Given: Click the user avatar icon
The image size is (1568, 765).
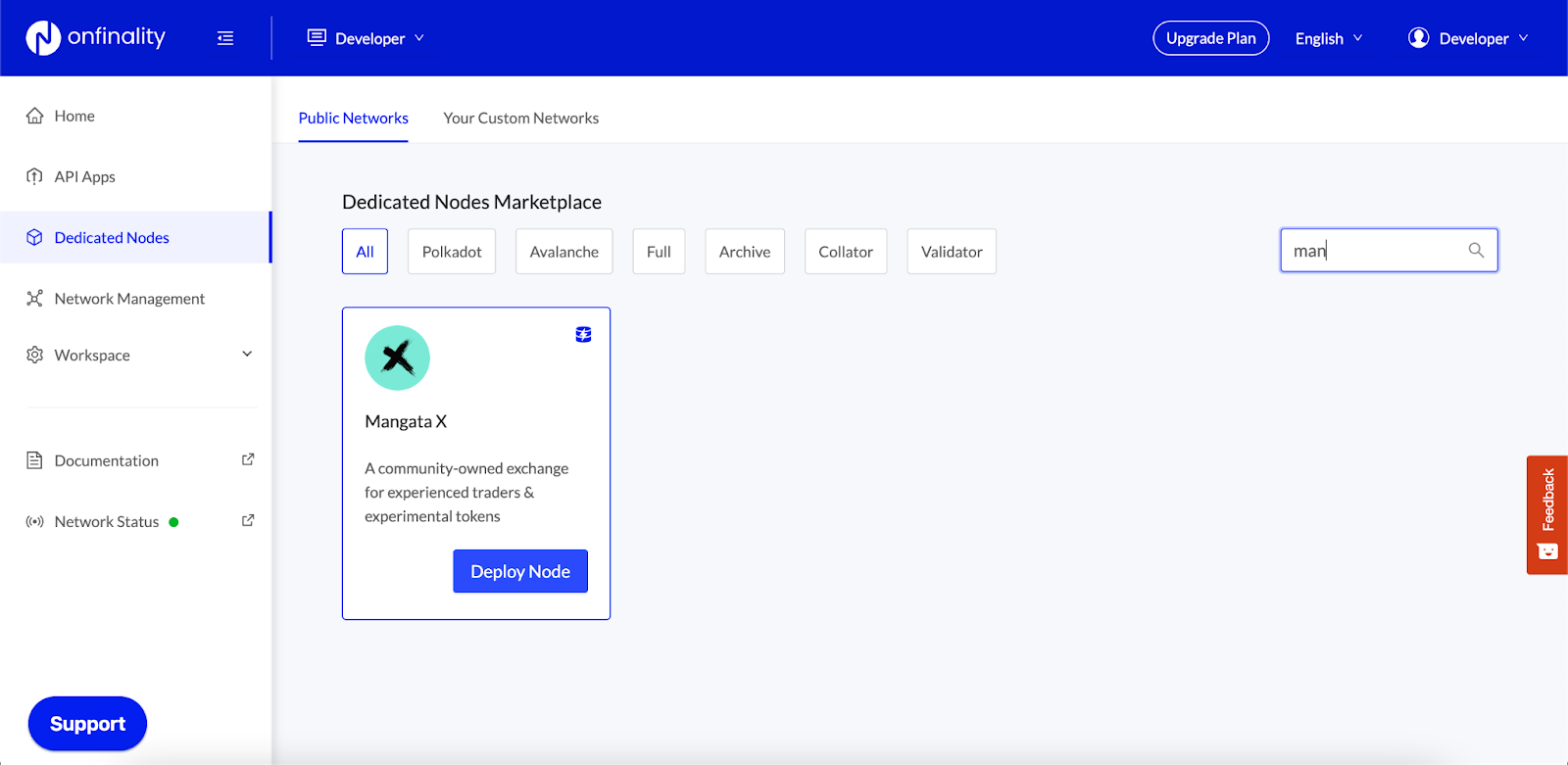Looking at the screenshot, I should [x=1418, y=37].
